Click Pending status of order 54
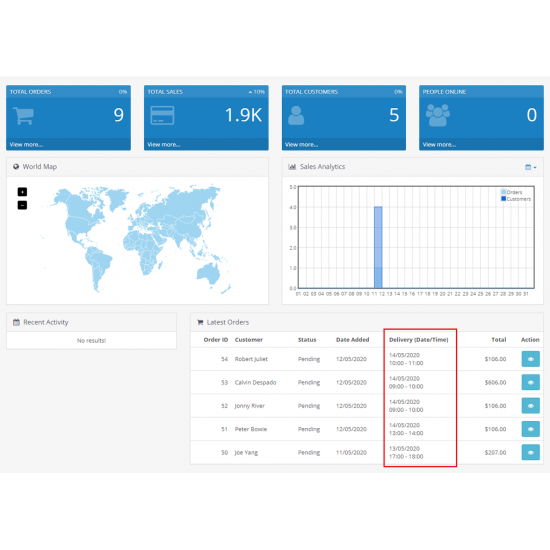The width and height of the screenshot is (550, 550). [309, 359]
